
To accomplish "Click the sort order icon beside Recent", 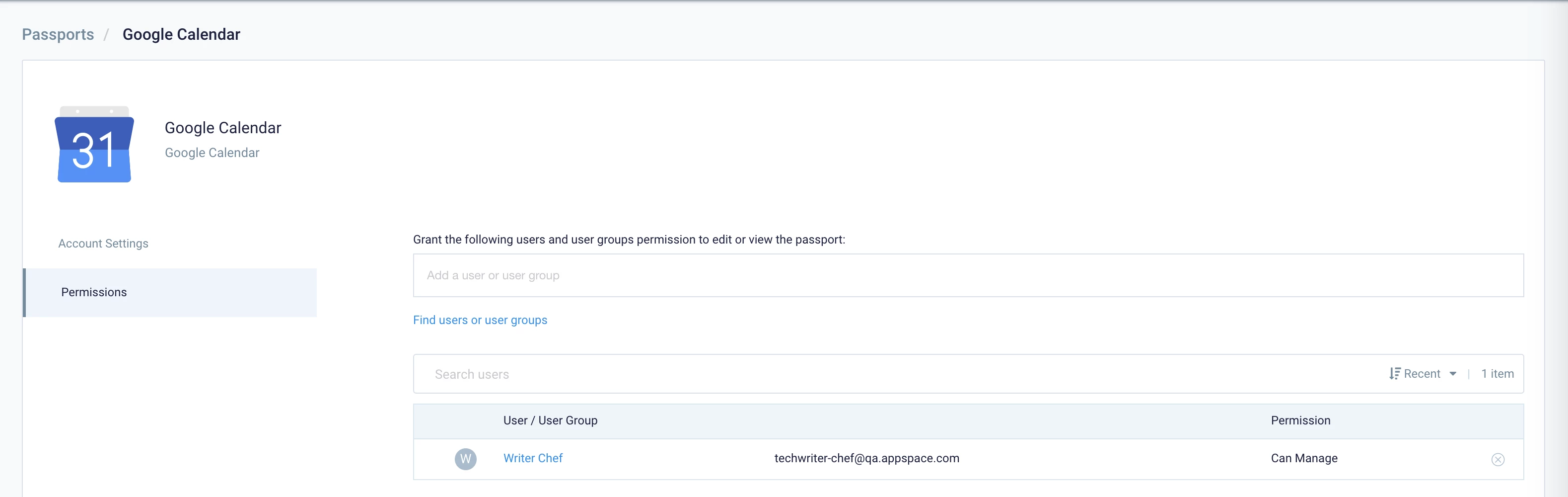I will [1395, 373].
